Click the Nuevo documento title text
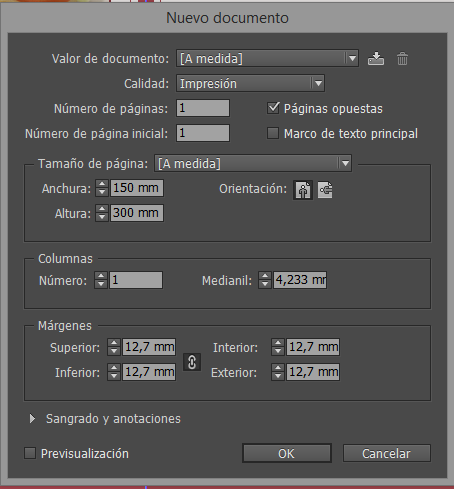 click(x=227, y=18)
